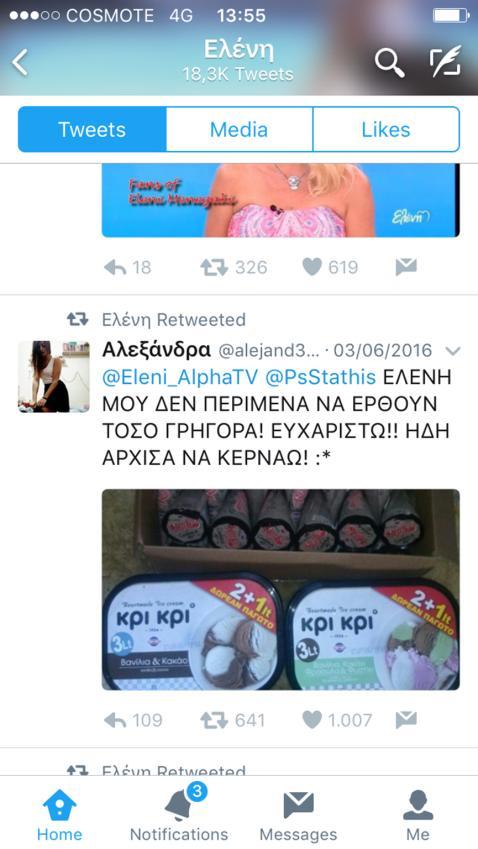Open Αλεξάνδρα's profile avatar
Viewport: 478px width, 849px height.
[54, 376]
